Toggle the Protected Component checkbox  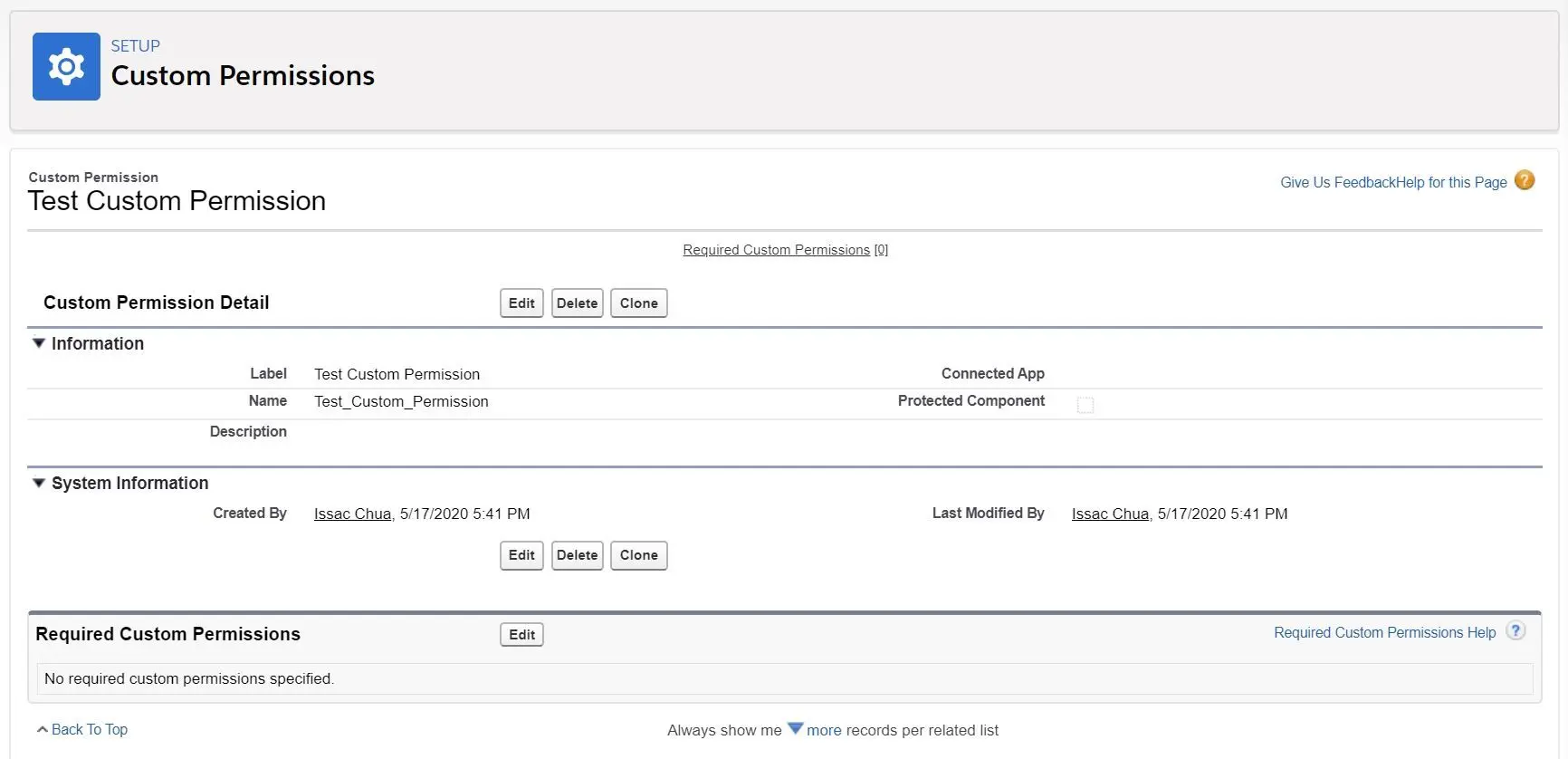pyautogui.click(x=1085, y=405)
